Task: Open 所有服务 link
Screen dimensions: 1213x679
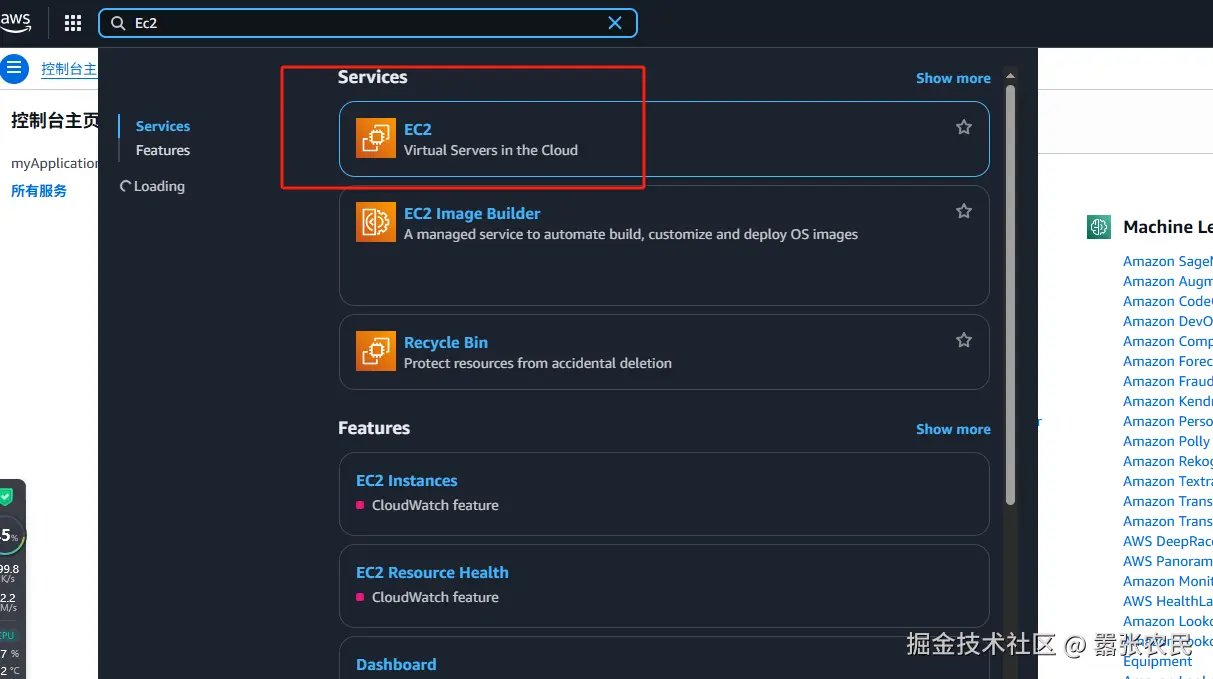Action: (39, 191)
